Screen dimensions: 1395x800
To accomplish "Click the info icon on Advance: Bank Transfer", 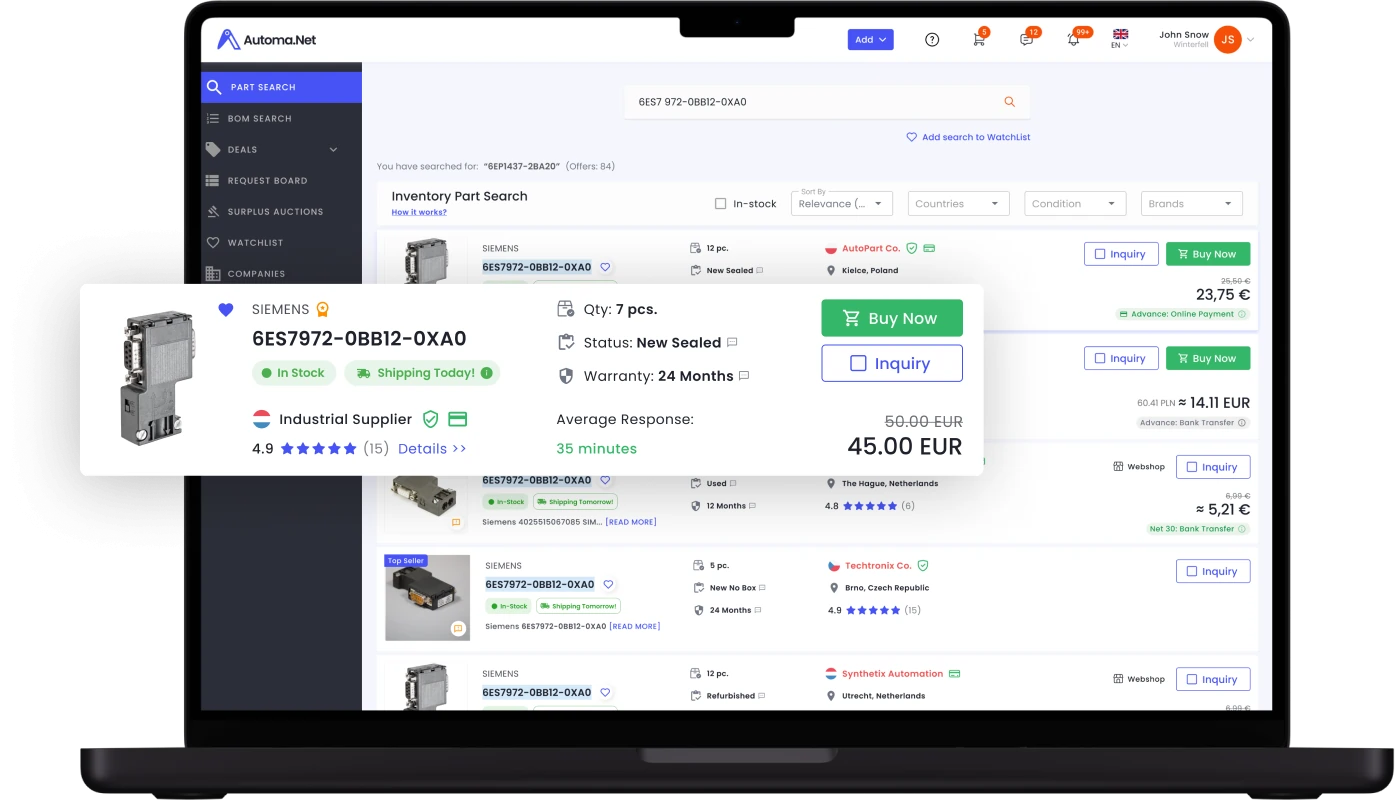I will click(1243, 423).
